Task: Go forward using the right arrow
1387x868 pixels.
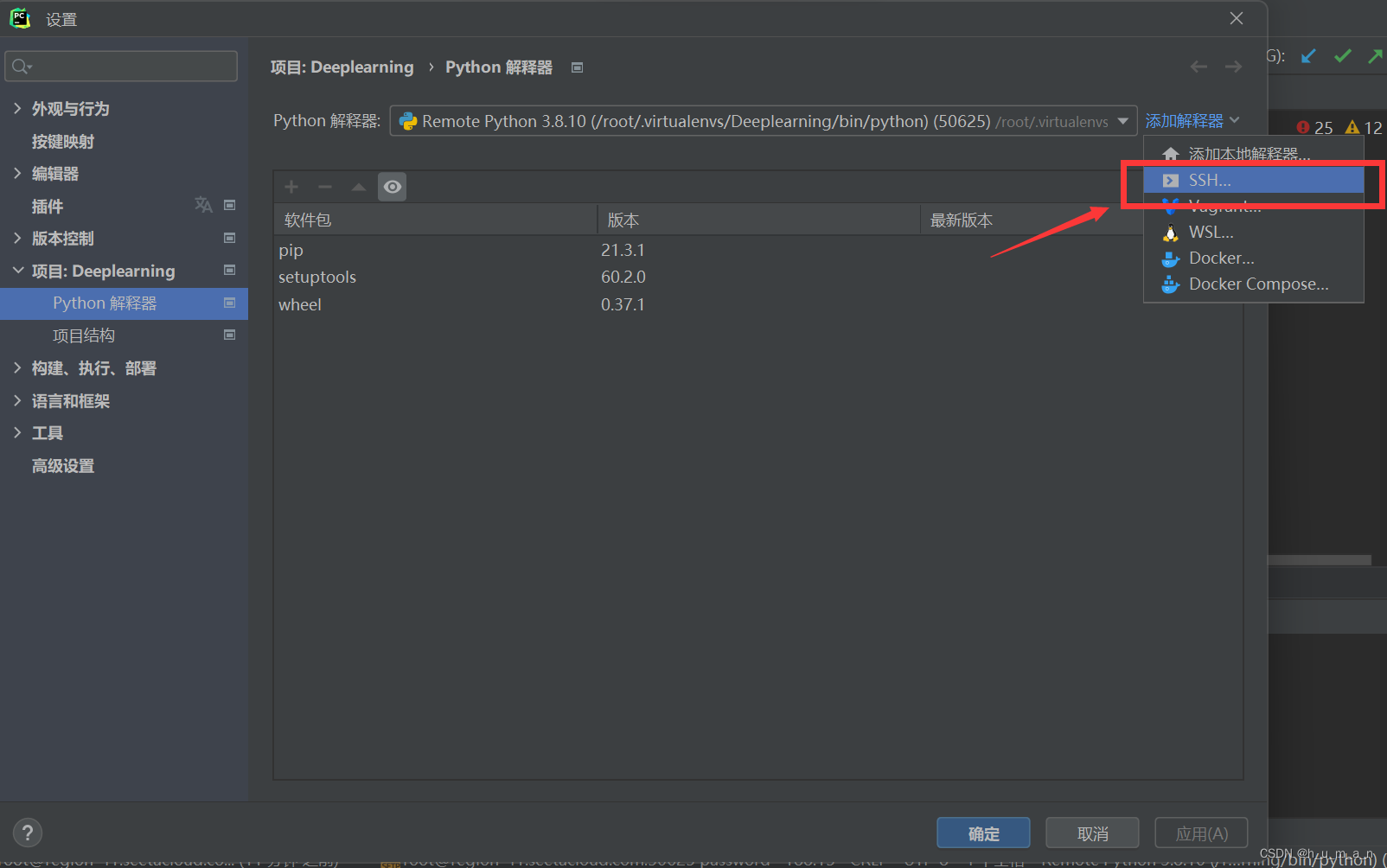Action: coord(1234,67)
